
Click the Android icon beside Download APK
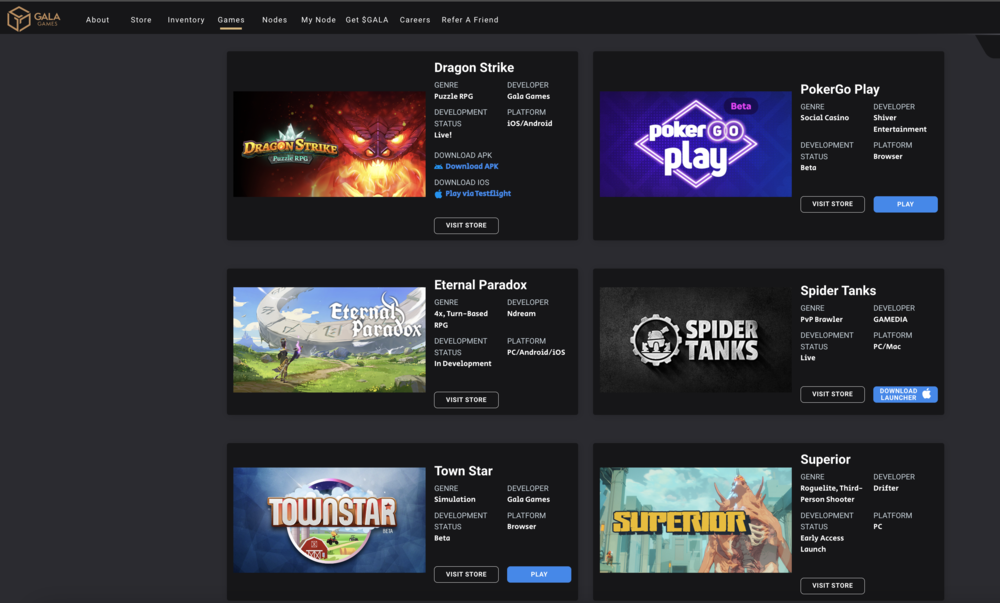click(438, 167)
